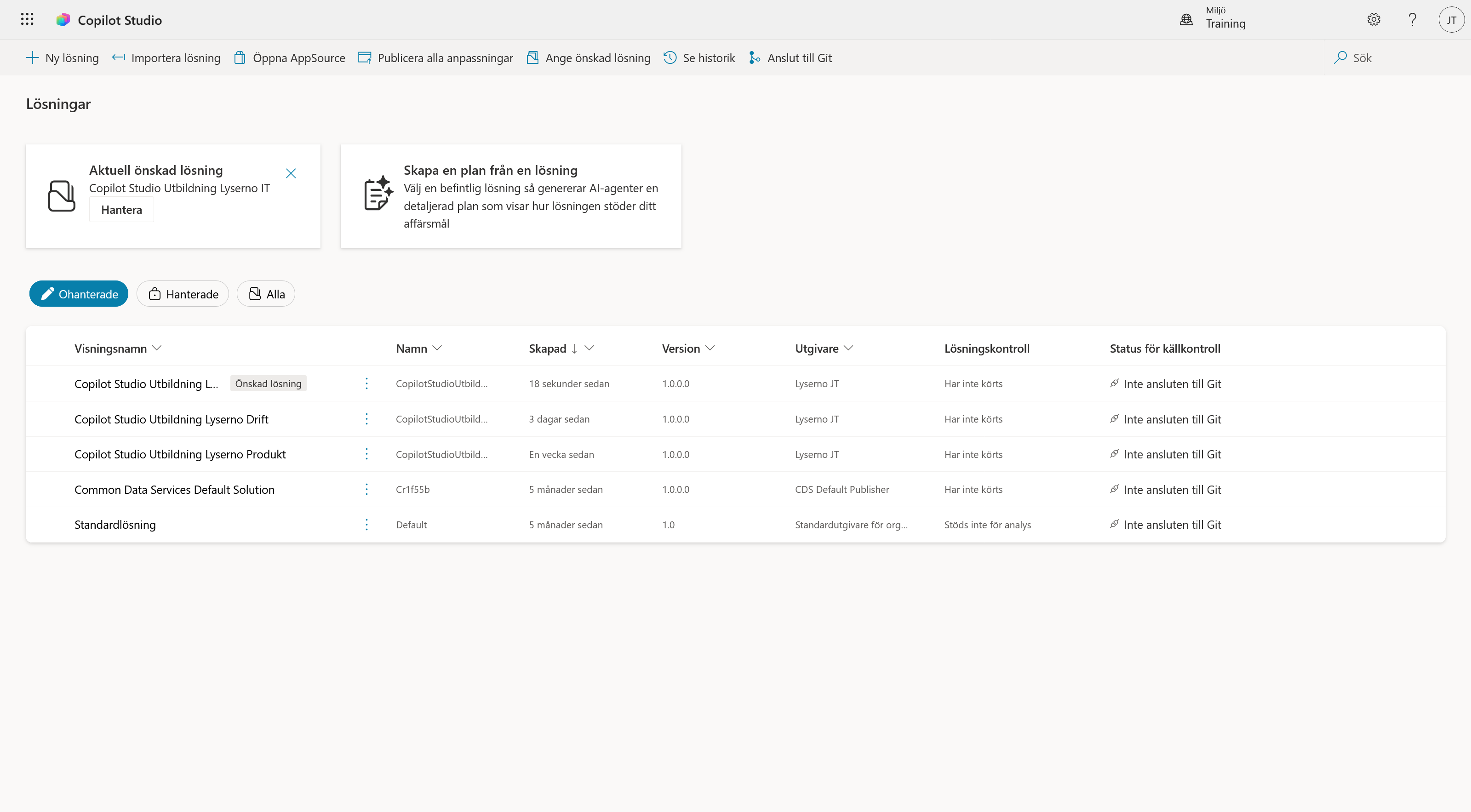Select the Alla filter tab
The width and height of the screenshot is (1471, 812).
point(266,293)
